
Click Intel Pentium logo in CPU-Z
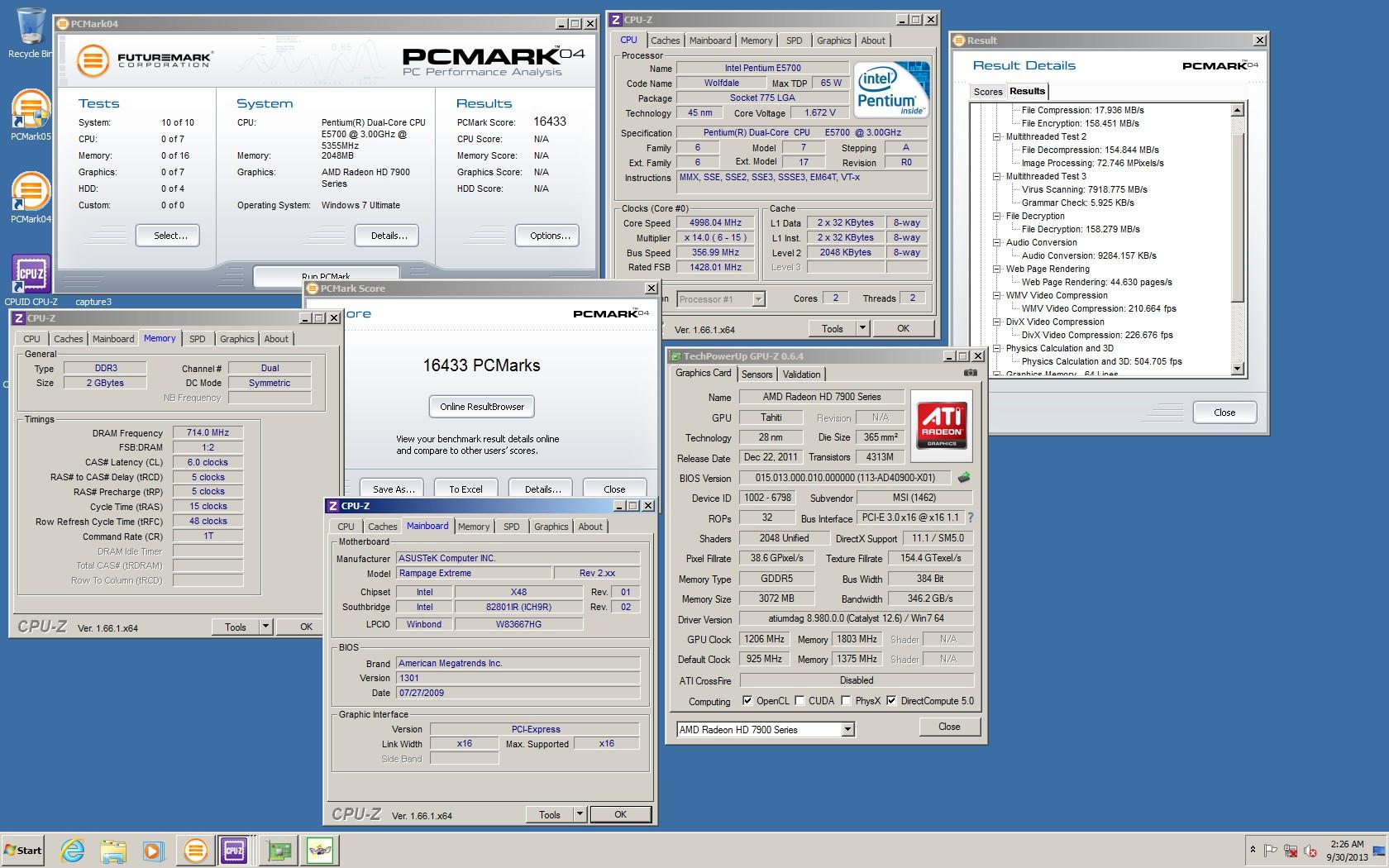892,89
